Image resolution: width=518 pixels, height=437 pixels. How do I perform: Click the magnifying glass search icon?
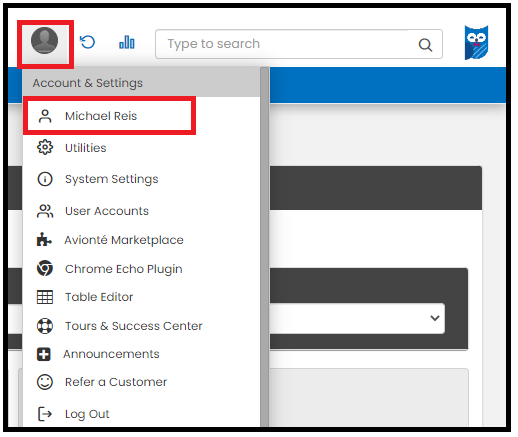pyautogui.click(x=426, y=45)
